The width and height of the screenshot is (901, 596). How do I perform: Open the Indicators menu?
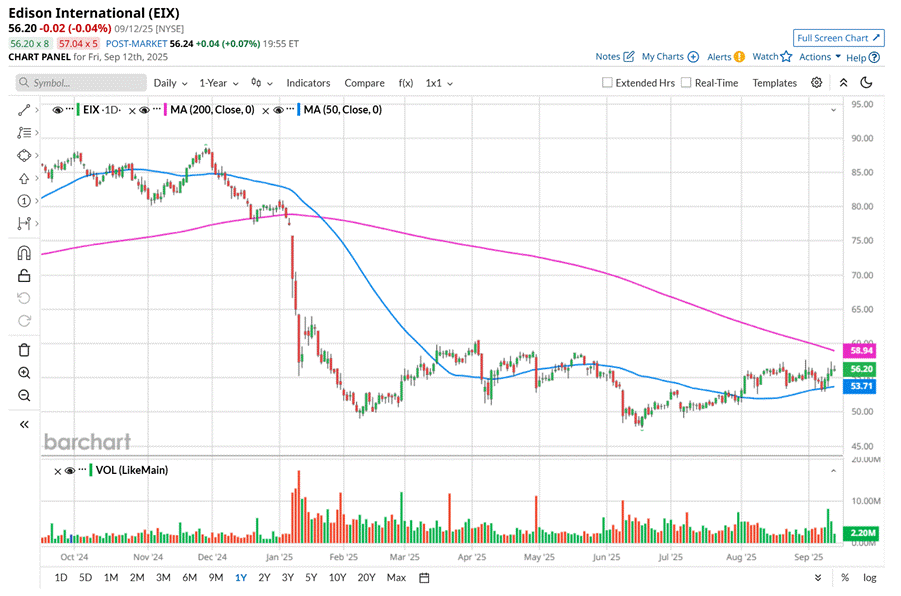coord(308,83)
